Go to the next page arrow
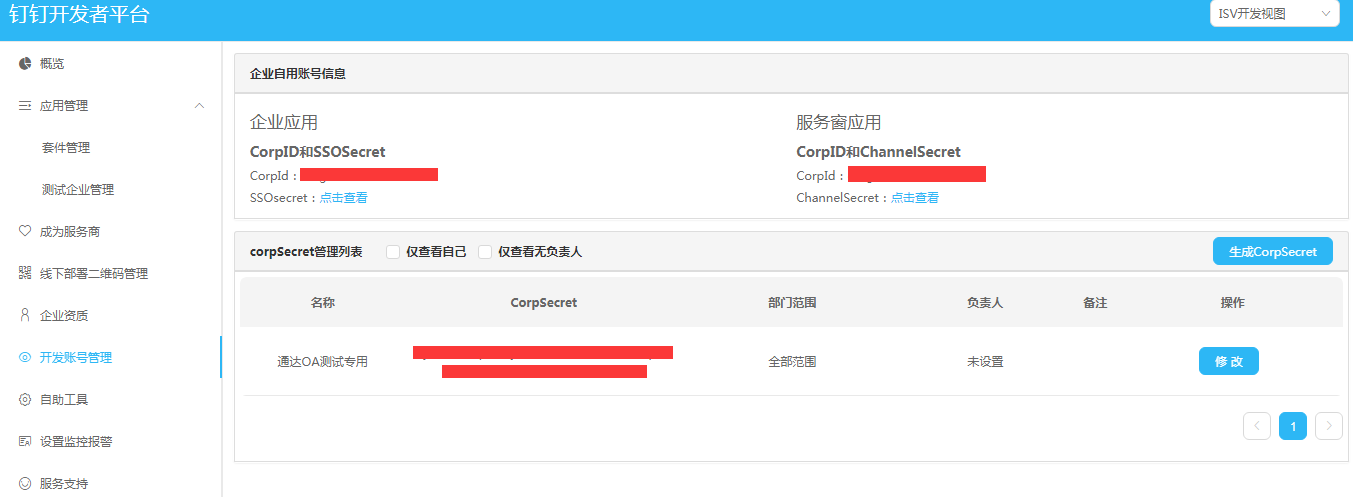This screenshot has width=1353, height=497. (1328, 426)
